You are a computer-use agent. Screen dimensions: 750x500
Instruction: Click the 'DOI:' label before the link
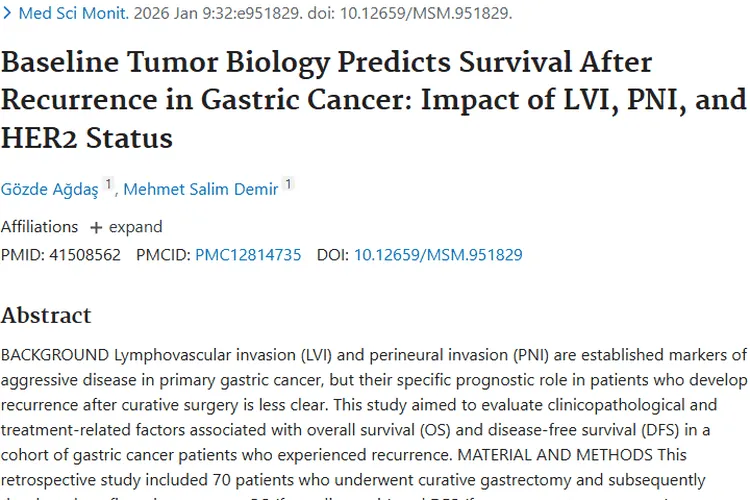(333, 255)
